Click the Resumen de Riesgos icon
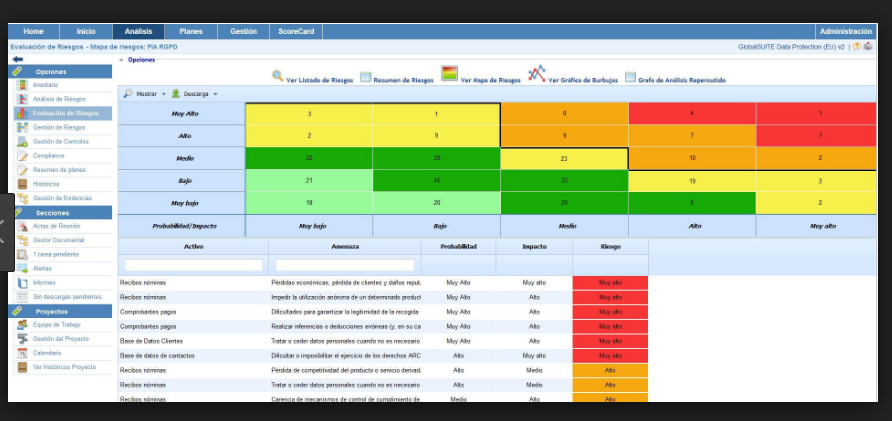Screen dimensions: 892x421 [366, 77]
